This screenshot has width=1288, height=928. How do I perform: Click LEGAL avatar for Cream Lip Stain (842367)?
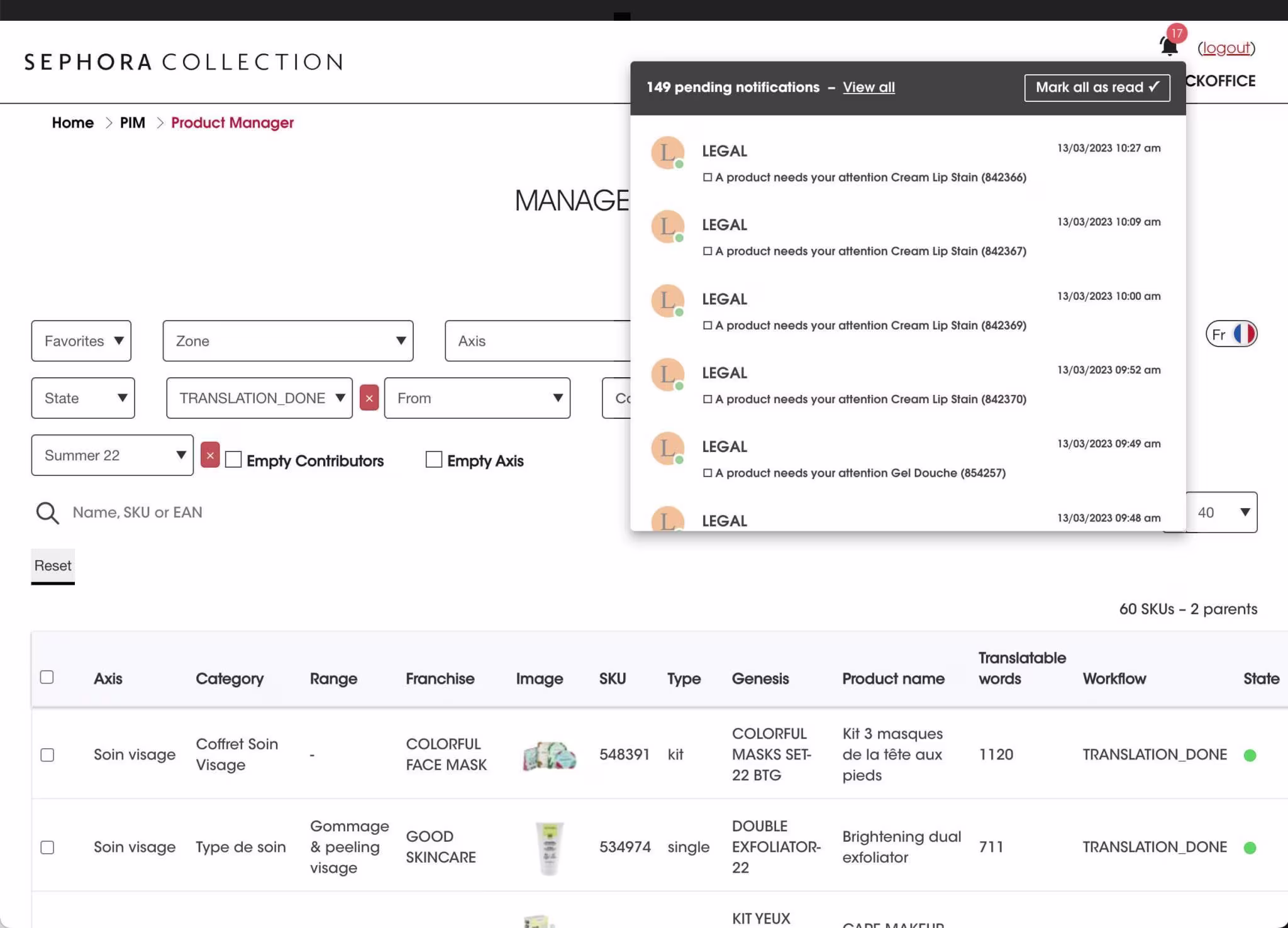[x=668, y=226]
